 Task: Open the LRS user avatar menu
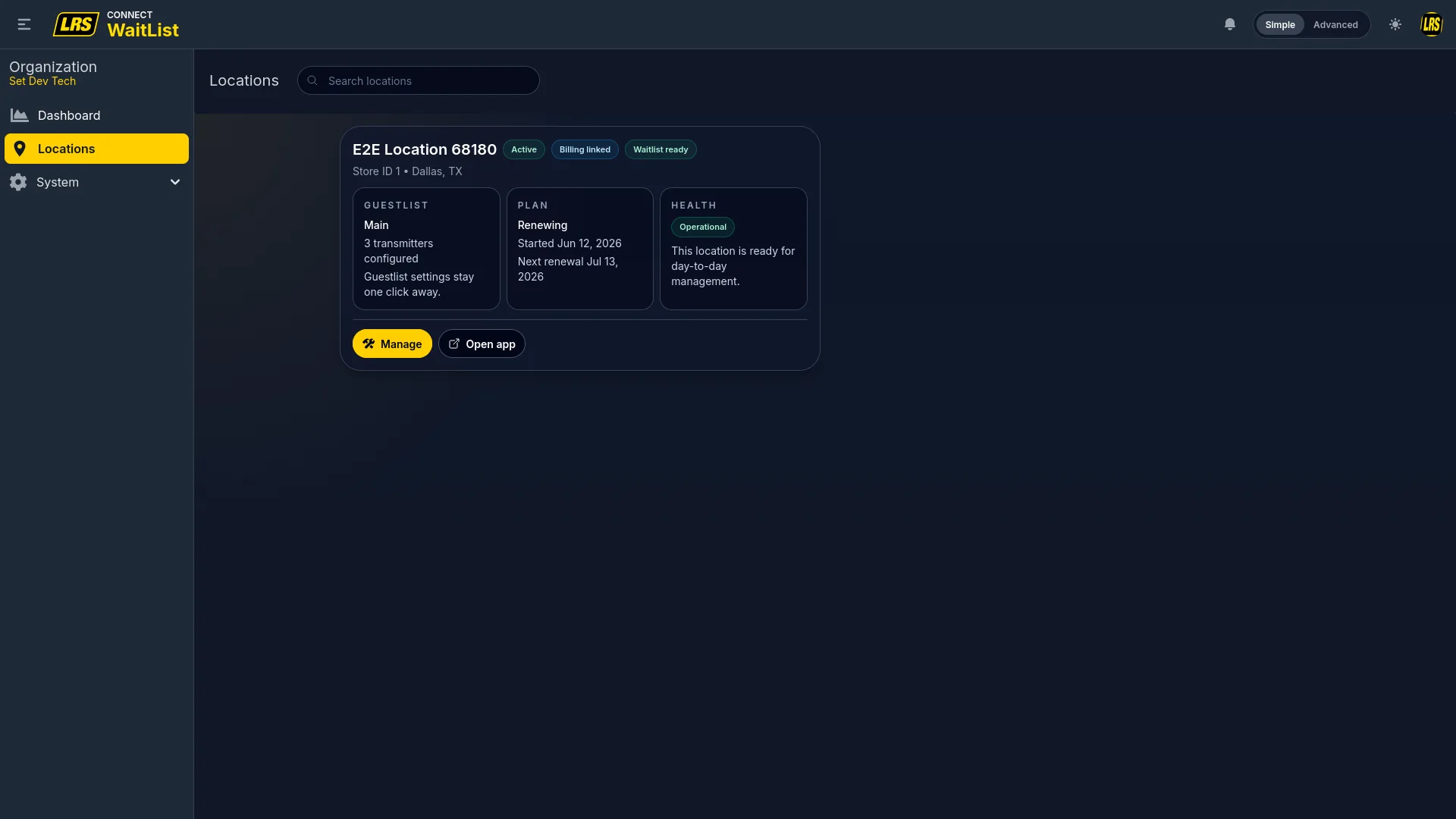coord(1432,24)
